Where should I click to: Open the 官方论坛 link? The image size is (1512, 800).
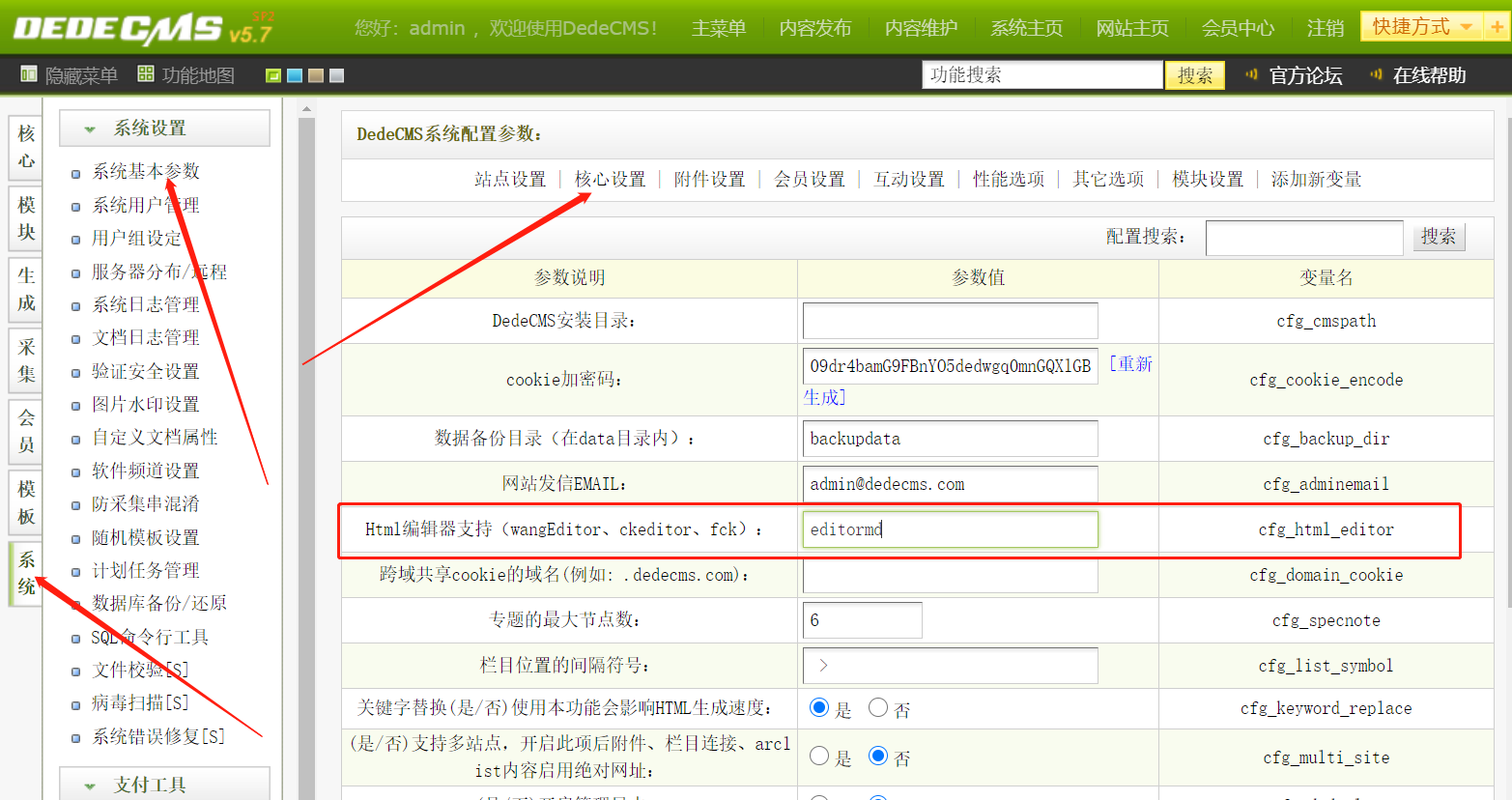coord(1305,75)
